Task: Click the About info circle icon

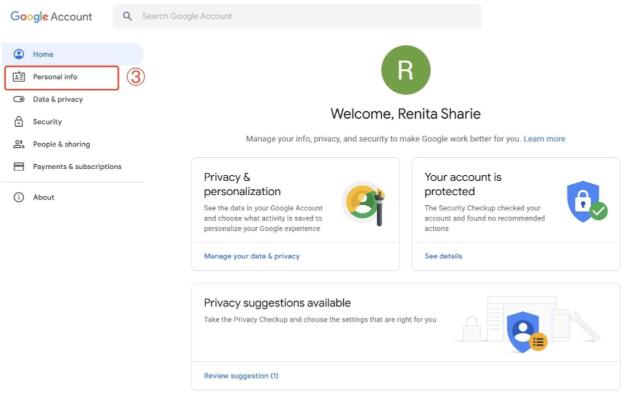Action: 19,197
